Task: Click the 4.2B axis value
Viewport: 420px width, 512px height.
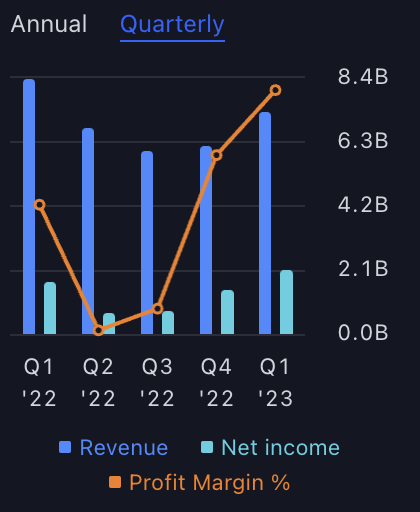Action: (363, 205)
